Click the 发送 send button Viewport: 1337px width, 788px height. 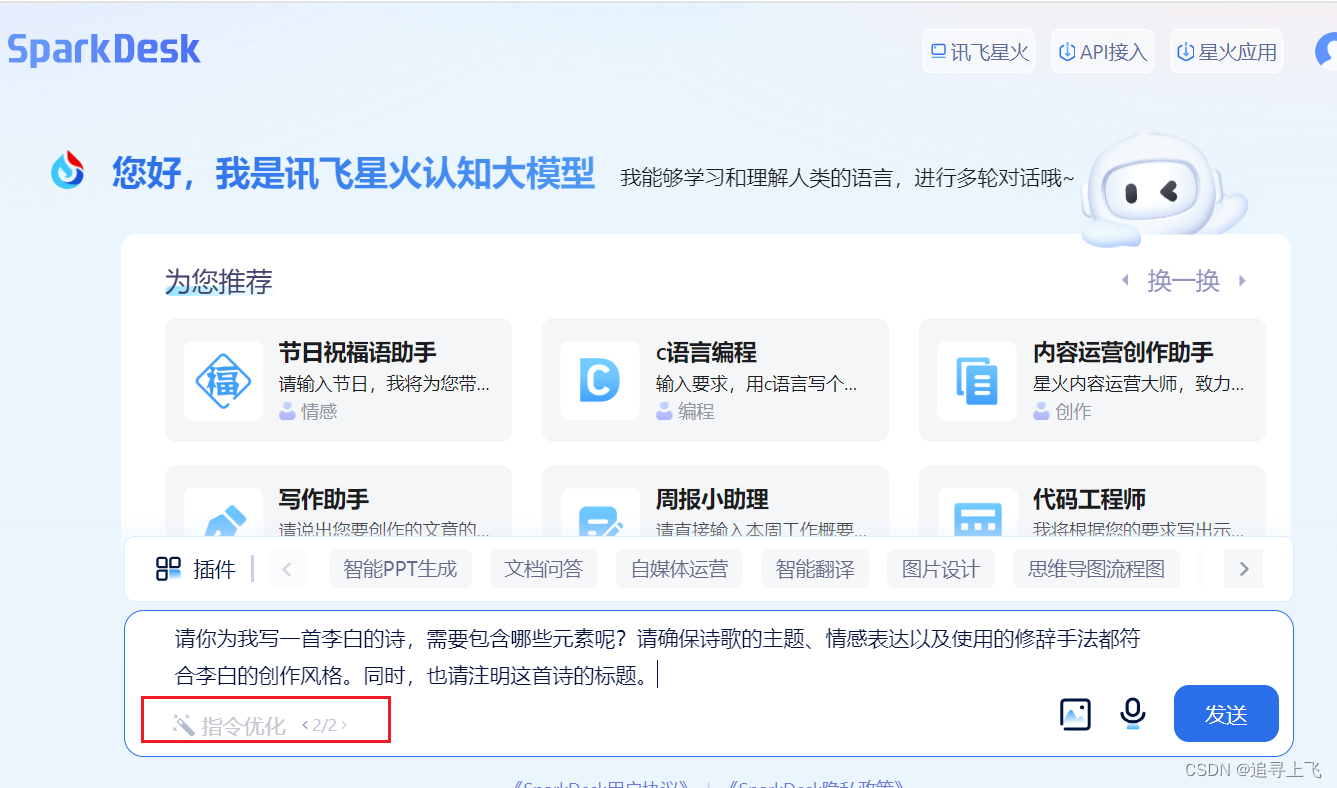pyautogui.click(x=1226, y=714)
